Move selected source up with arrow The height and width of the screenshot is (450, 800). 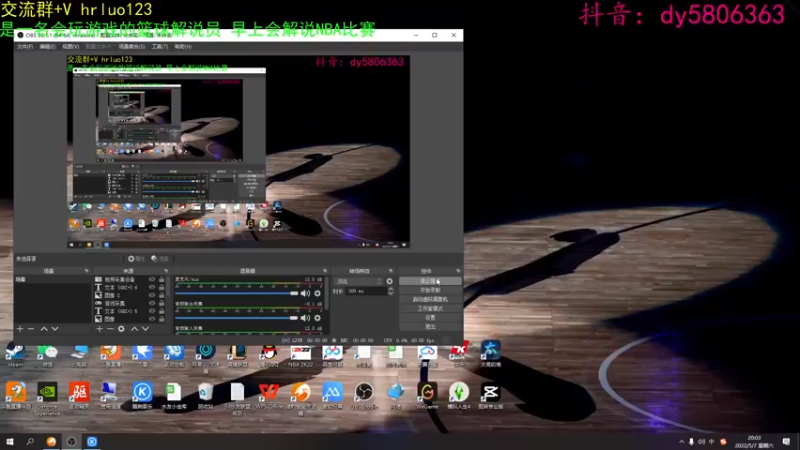pos(134,329)
